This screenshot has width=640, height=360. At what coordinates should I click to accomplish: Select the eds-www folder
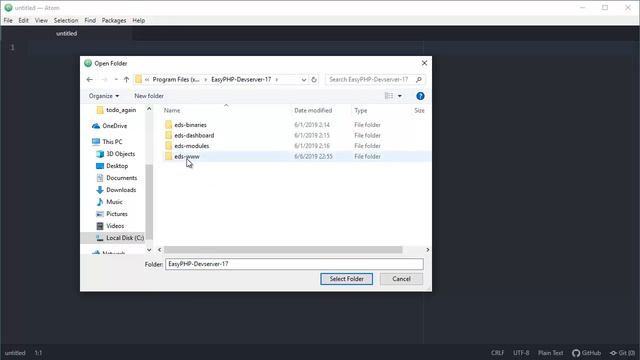click(187, 156)
